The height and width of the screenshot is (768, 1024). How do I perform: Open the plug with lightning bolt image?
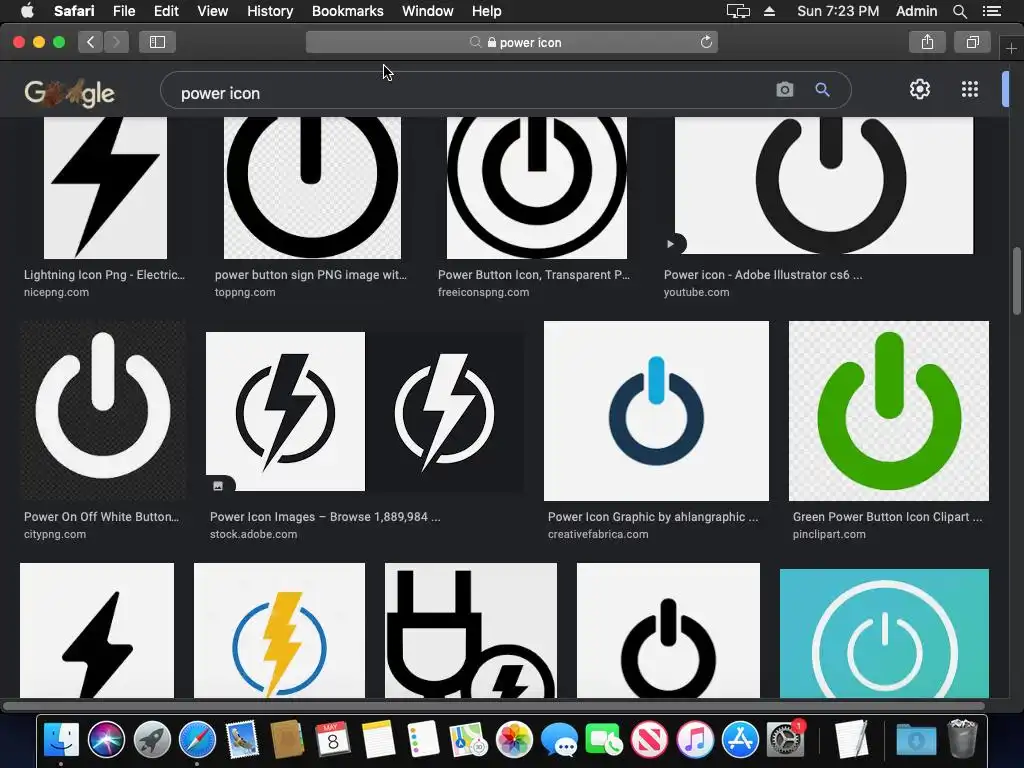click(471, 630)
